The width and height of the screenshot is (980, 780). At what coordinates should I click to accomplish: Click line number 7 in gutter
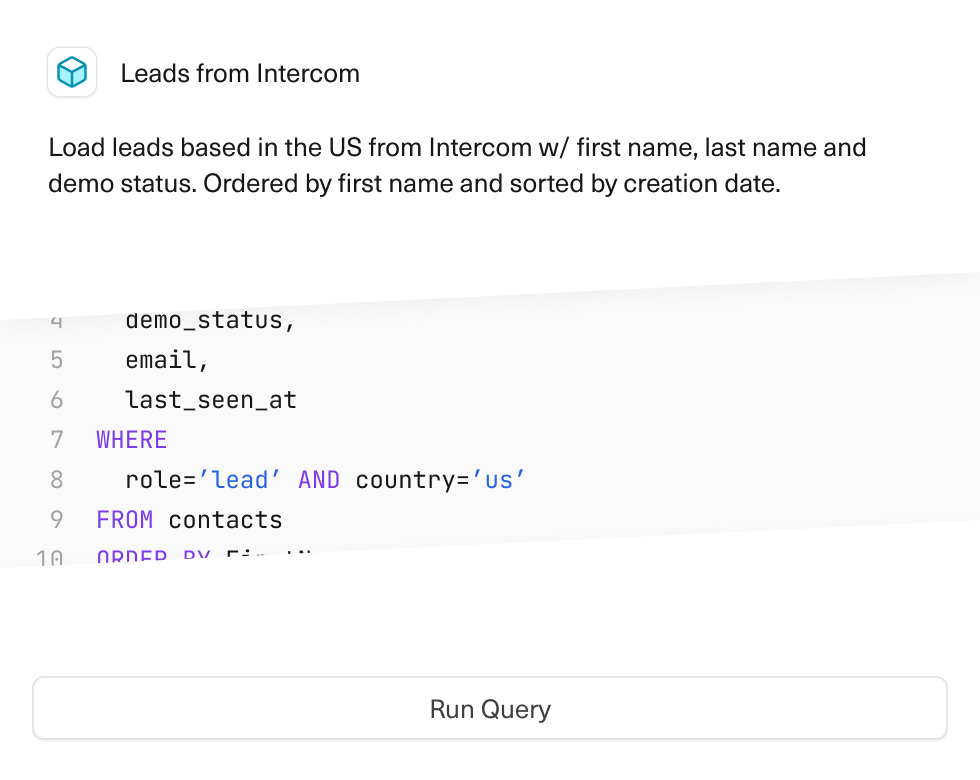click(x=56, y=440)
